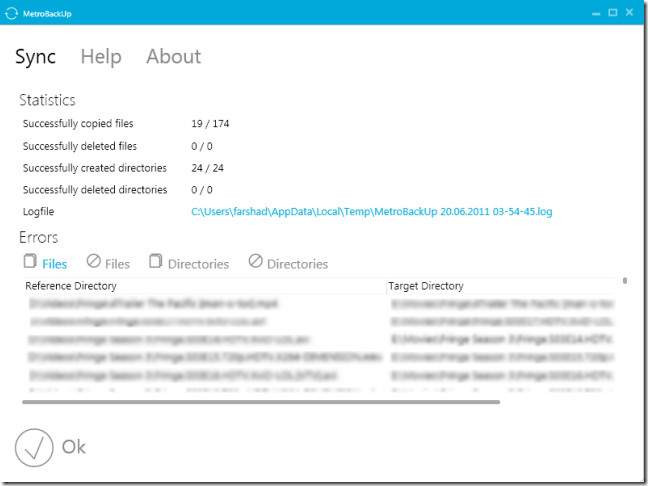
Task: Click the Ok checkmark circle icon
Action: coord(34,448)
